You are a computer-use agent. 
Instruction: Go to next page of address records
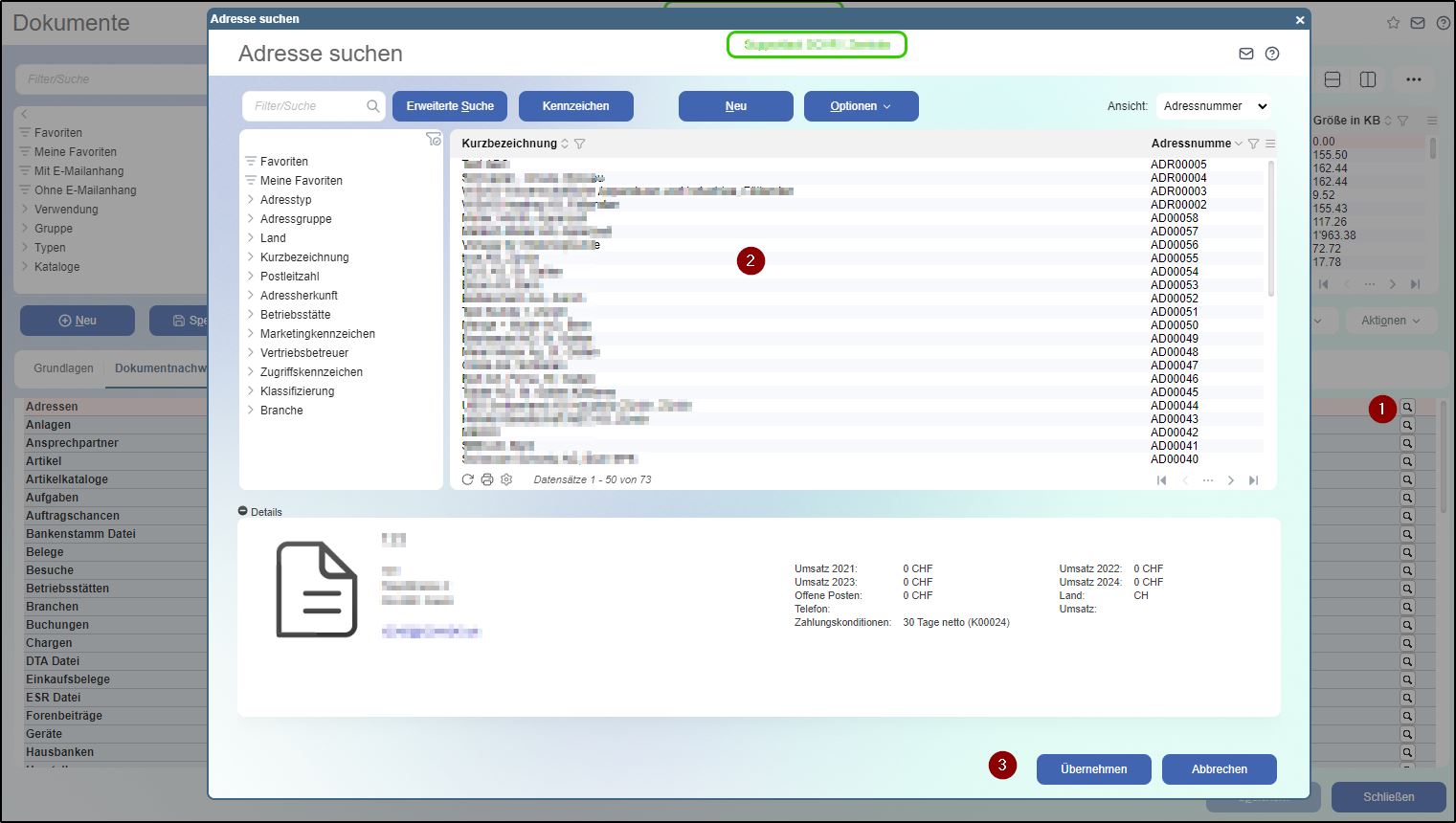point(1231,480)
